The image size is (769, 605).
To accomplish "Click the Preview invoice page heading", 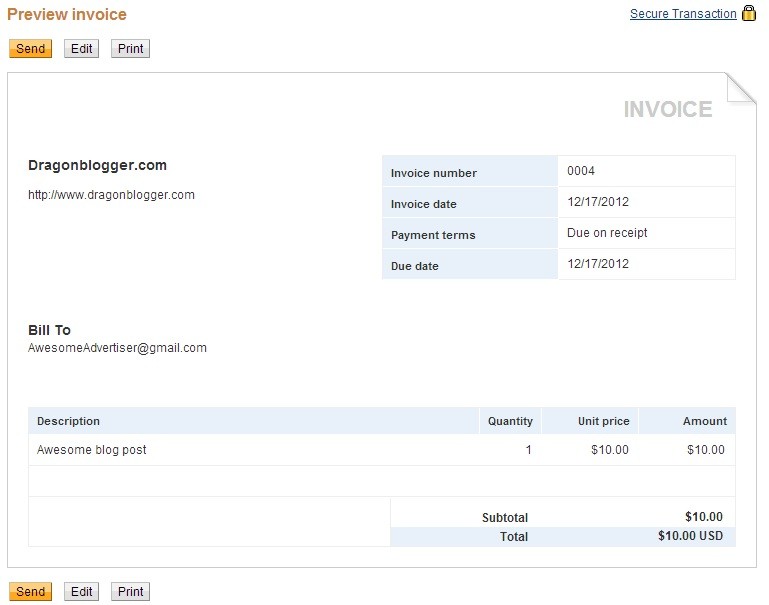I will (x=67, y=15).
